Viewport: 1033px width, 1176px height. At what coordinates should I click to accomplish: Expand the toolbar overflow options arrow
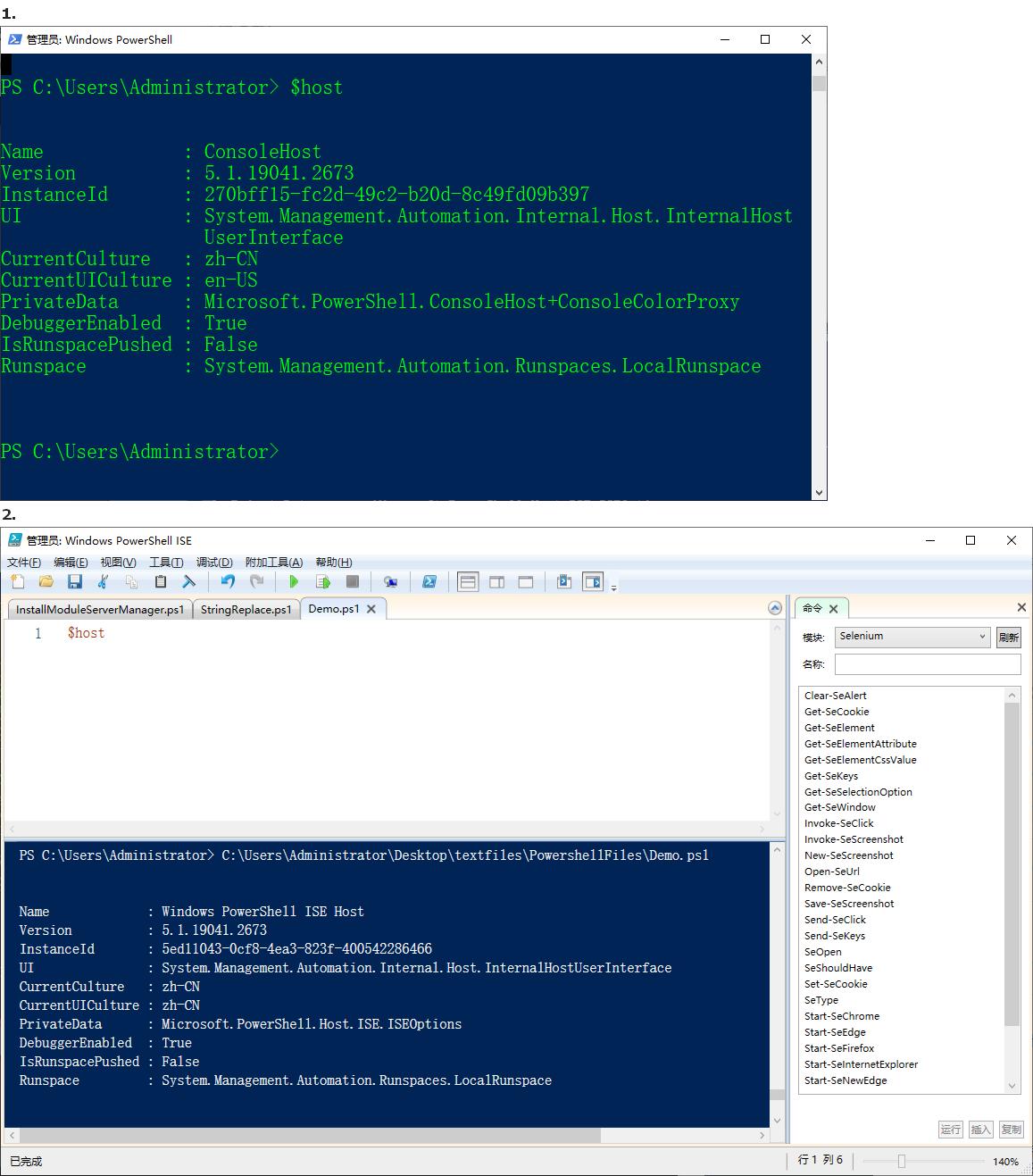[x=614, y=587]
